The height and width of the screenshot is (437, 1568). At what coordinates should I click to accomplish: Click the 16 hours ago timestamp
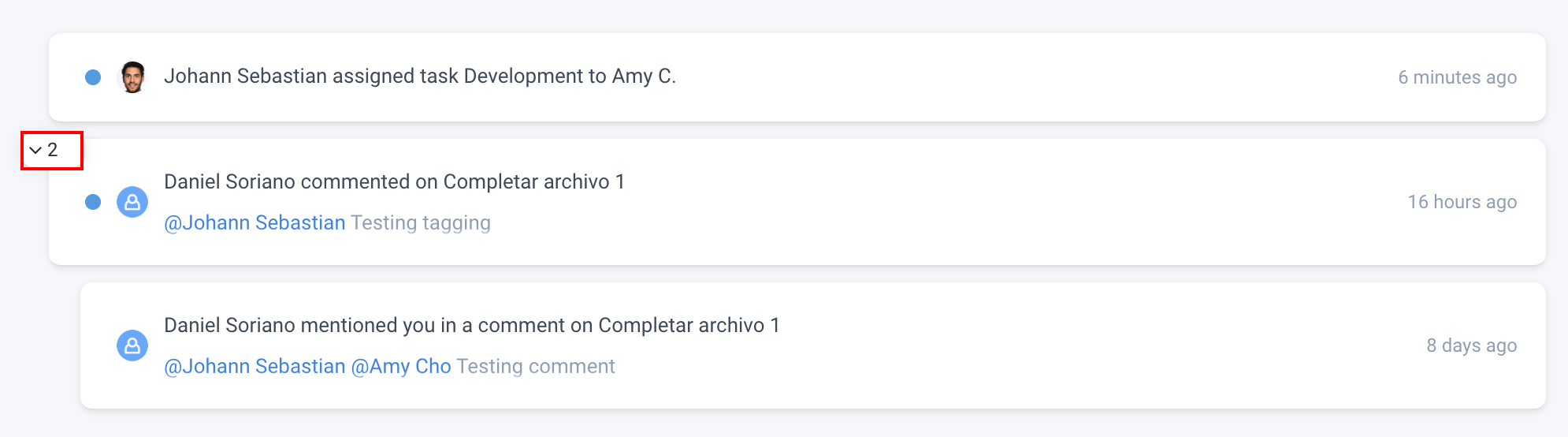(1462, 202)
